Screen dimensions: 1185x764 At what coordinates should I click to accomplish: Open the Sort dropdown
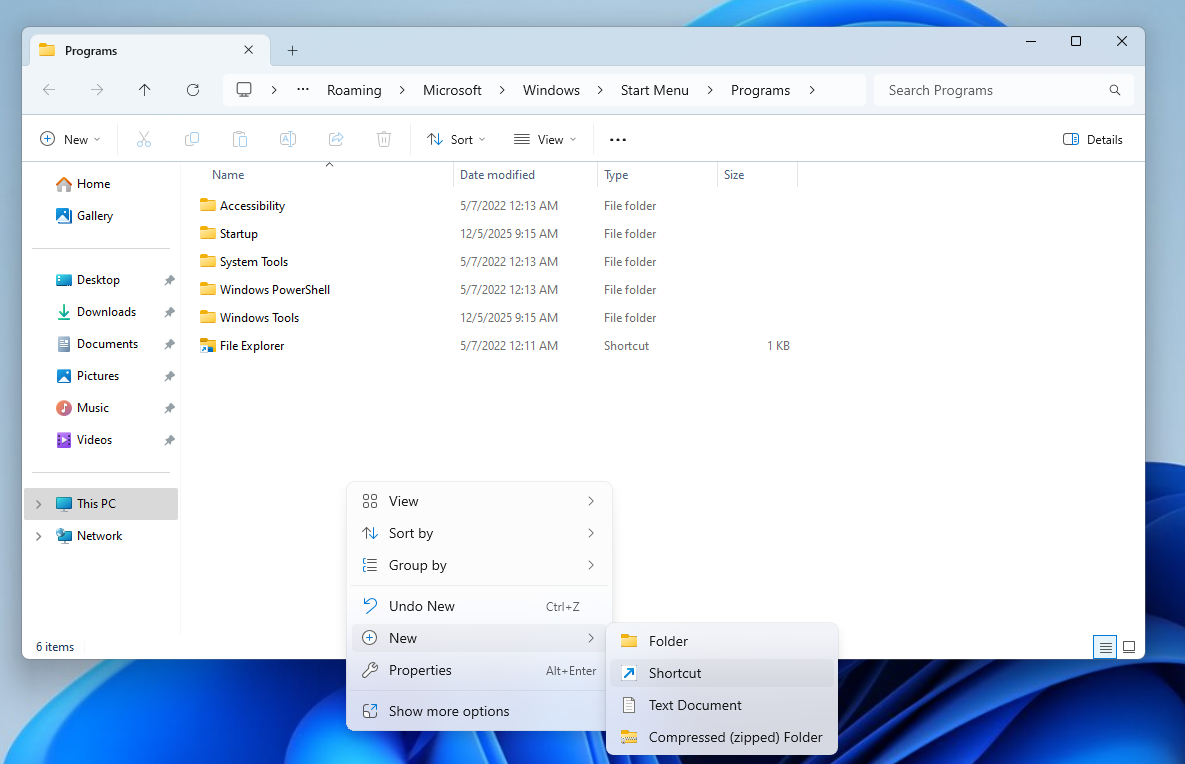pos(455,139)
